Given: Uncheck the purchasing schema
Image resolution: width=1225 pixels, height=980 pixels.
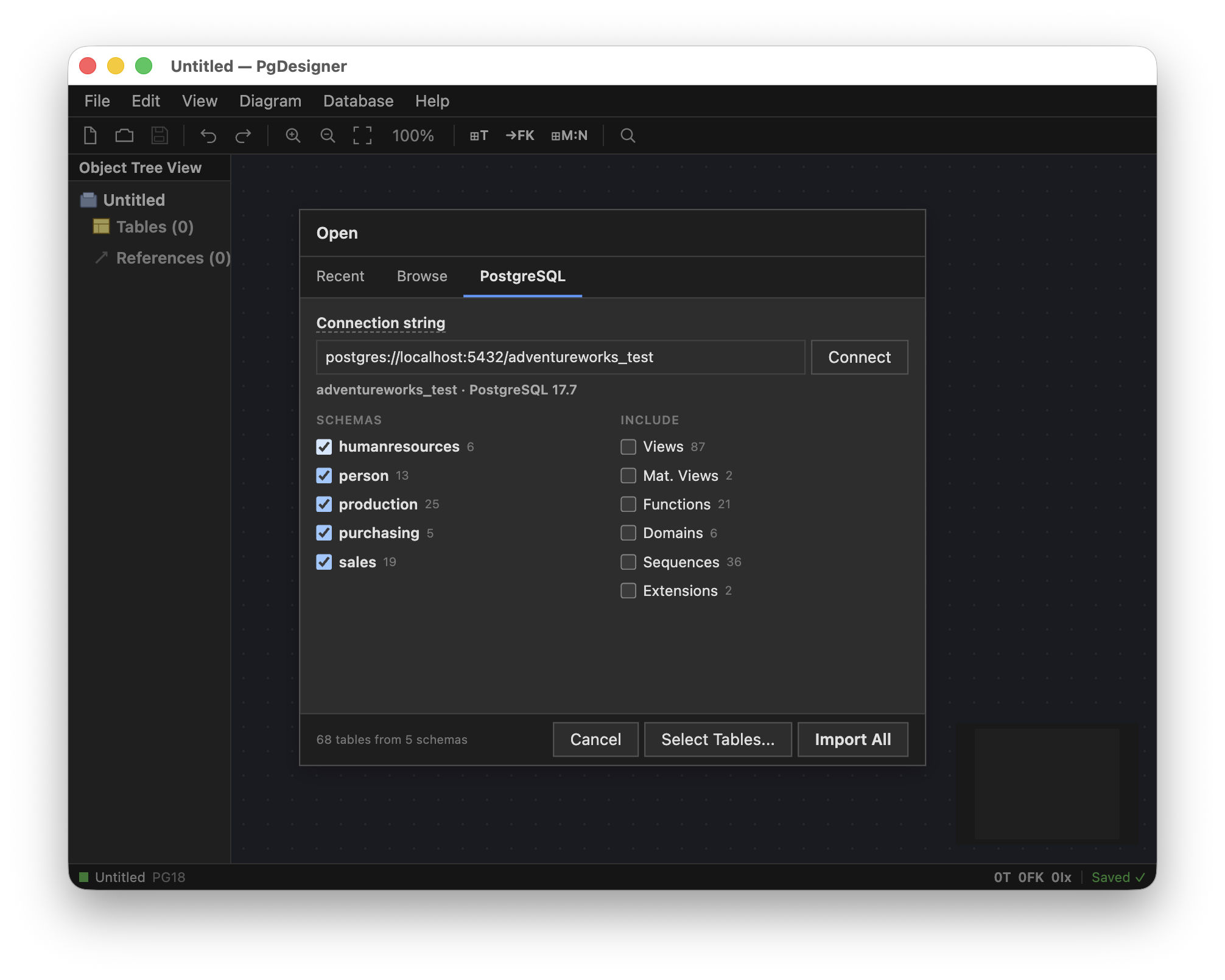Looking at the screenshot, I should click(x=324, y=533).
